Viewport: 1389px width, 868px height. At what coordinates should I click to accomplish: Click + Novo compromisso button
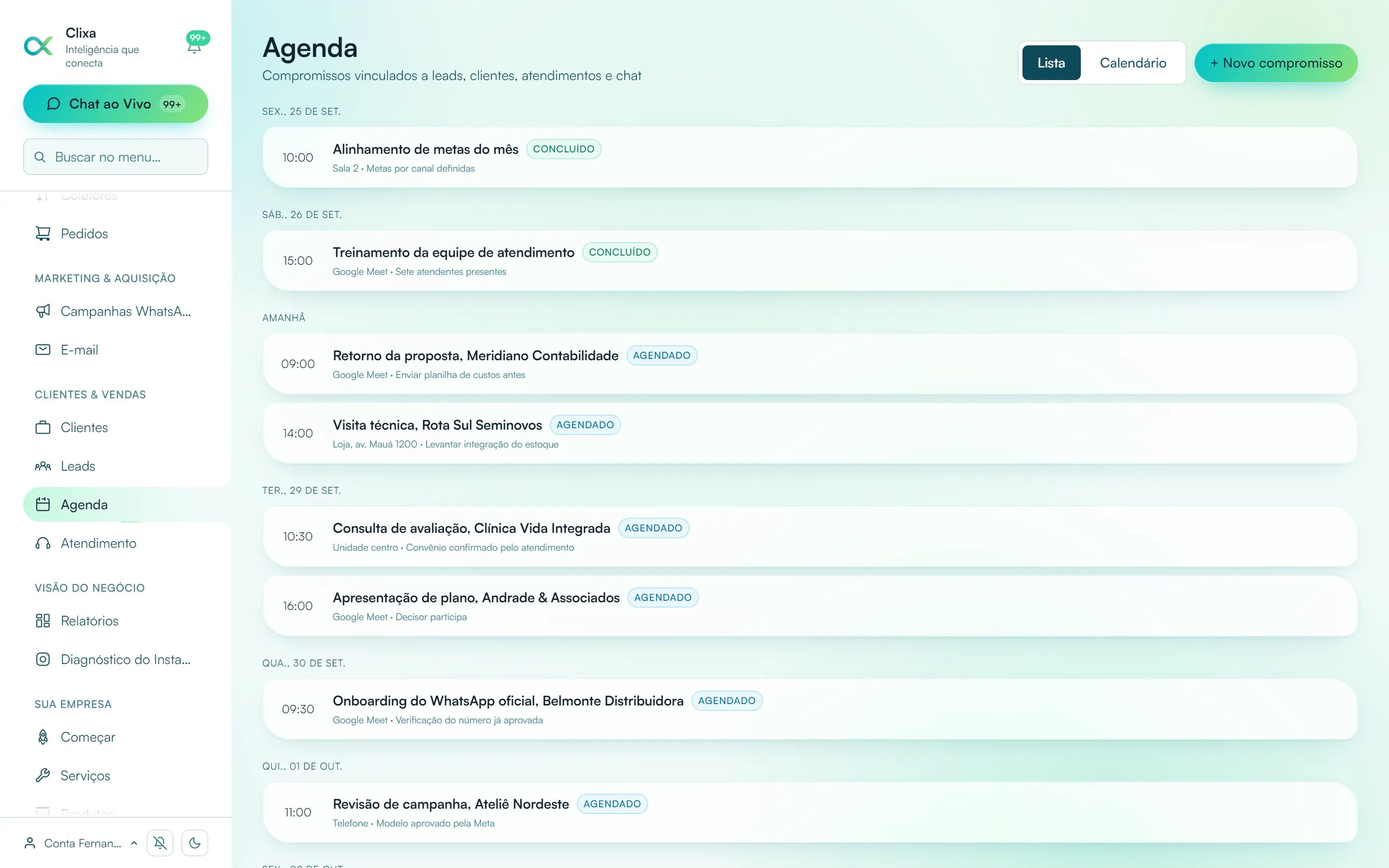pyautogui.click(x=1276, y=63)
